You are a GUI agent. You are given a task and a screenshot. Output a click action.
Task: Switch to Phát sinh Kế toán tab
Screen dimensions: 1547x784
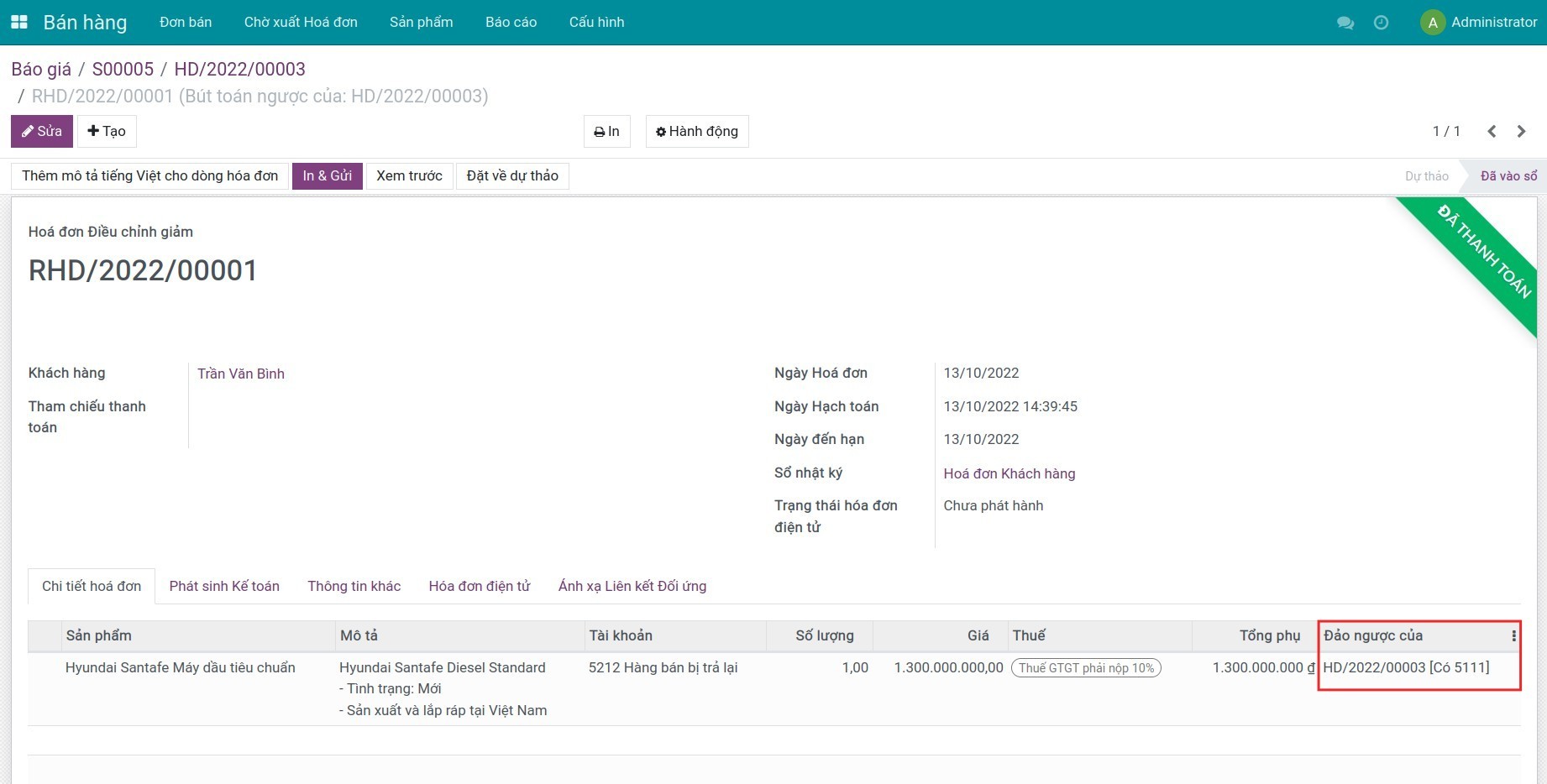(224, 586)
